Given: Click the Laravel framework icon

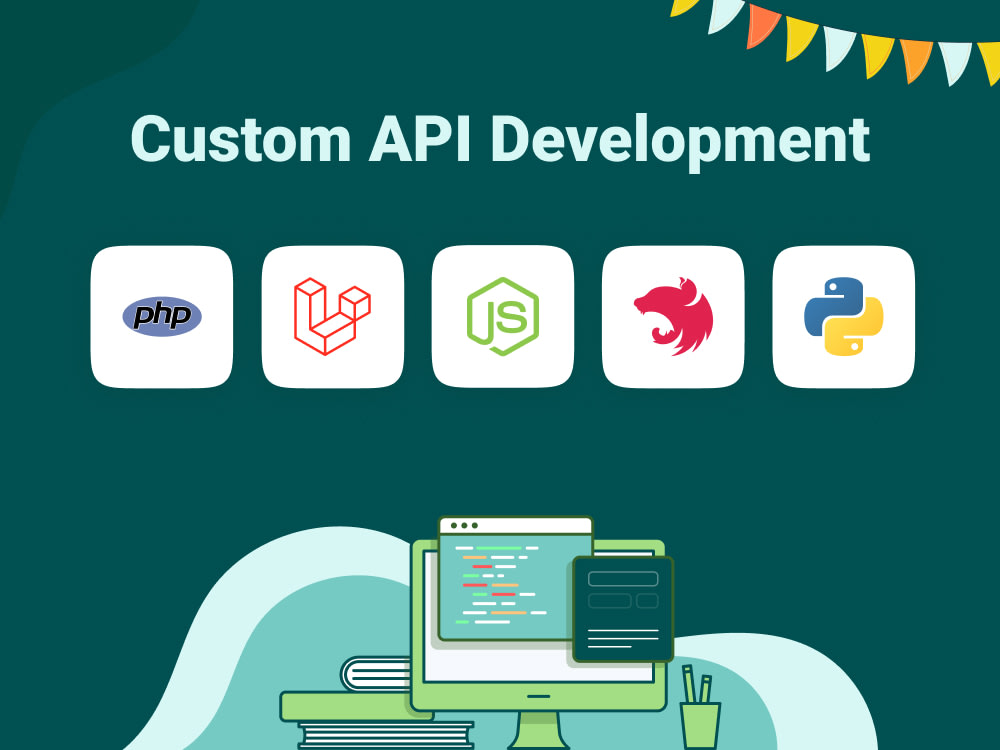Looking at the screenshot, I should [332, 313].
